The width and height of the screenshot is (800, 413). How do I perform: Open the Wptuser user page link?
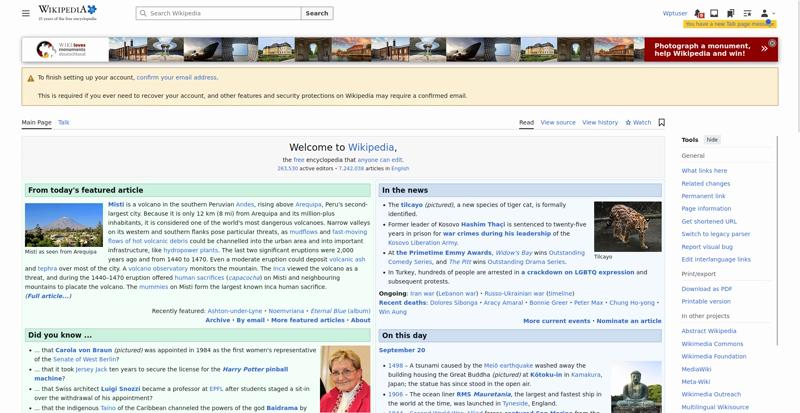[675, 13]
